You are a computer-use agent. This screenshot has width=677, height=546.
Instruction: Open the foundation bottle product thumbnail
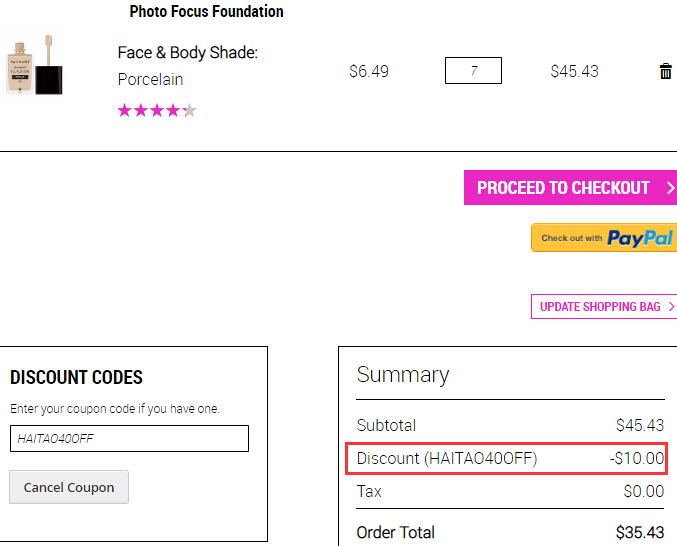click(x=35, y=65)
